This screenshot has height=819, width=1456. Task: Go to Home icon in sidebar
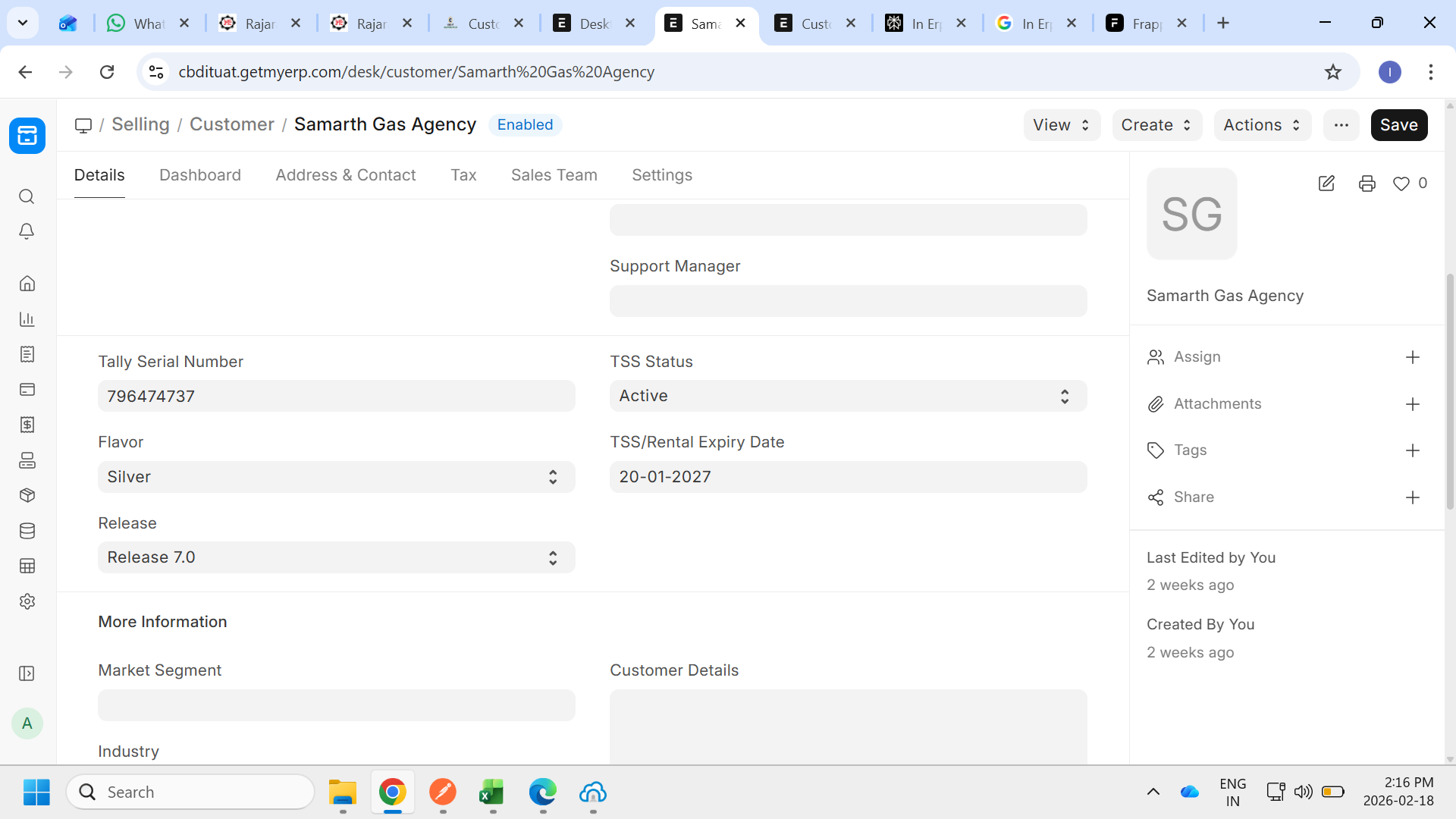pyautogui.click(x=27, y=284)
